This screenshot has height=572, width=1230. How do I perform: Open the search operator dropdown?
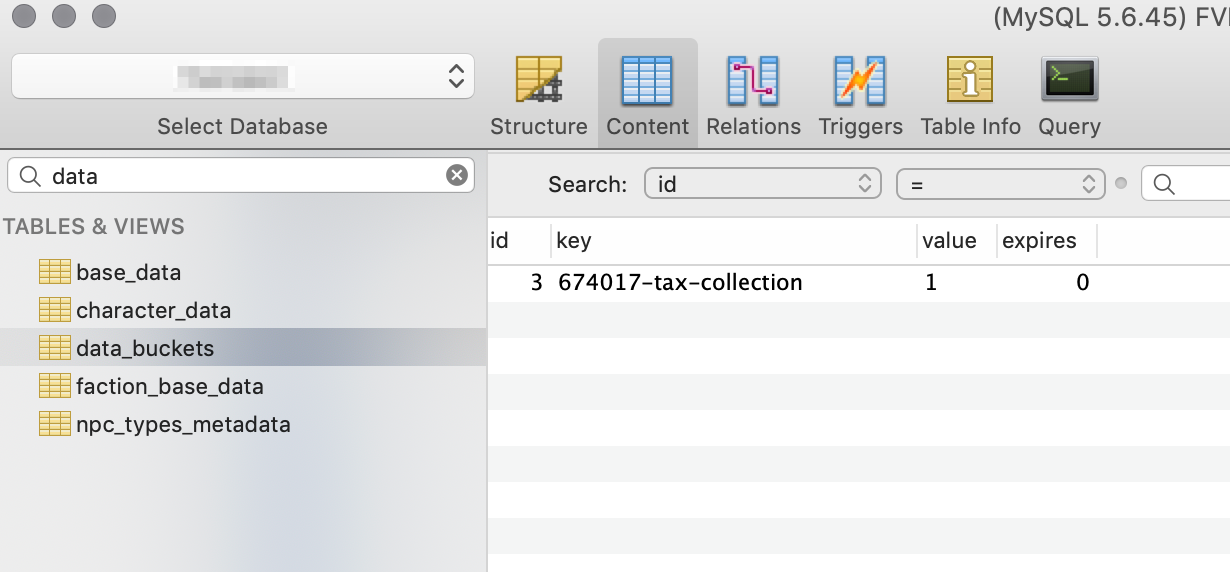1000,184
